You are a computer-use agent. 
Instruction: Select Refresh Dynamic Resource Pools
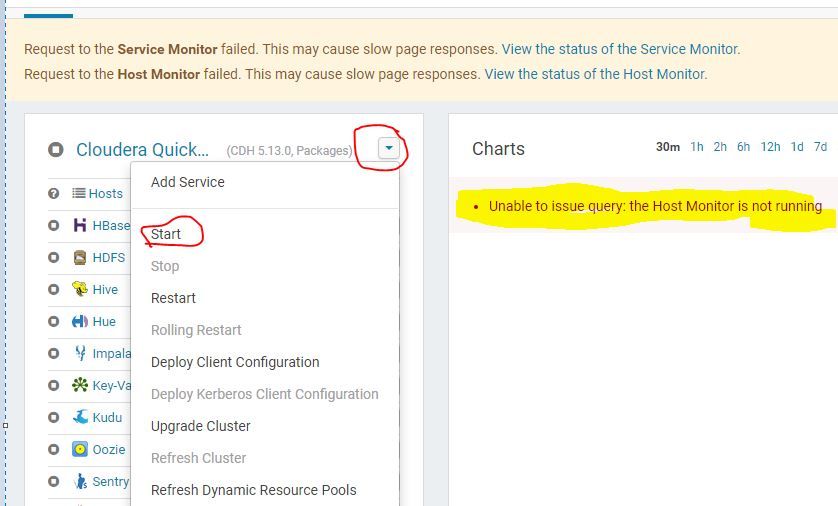pyautogui.click(x=253, y=490)
